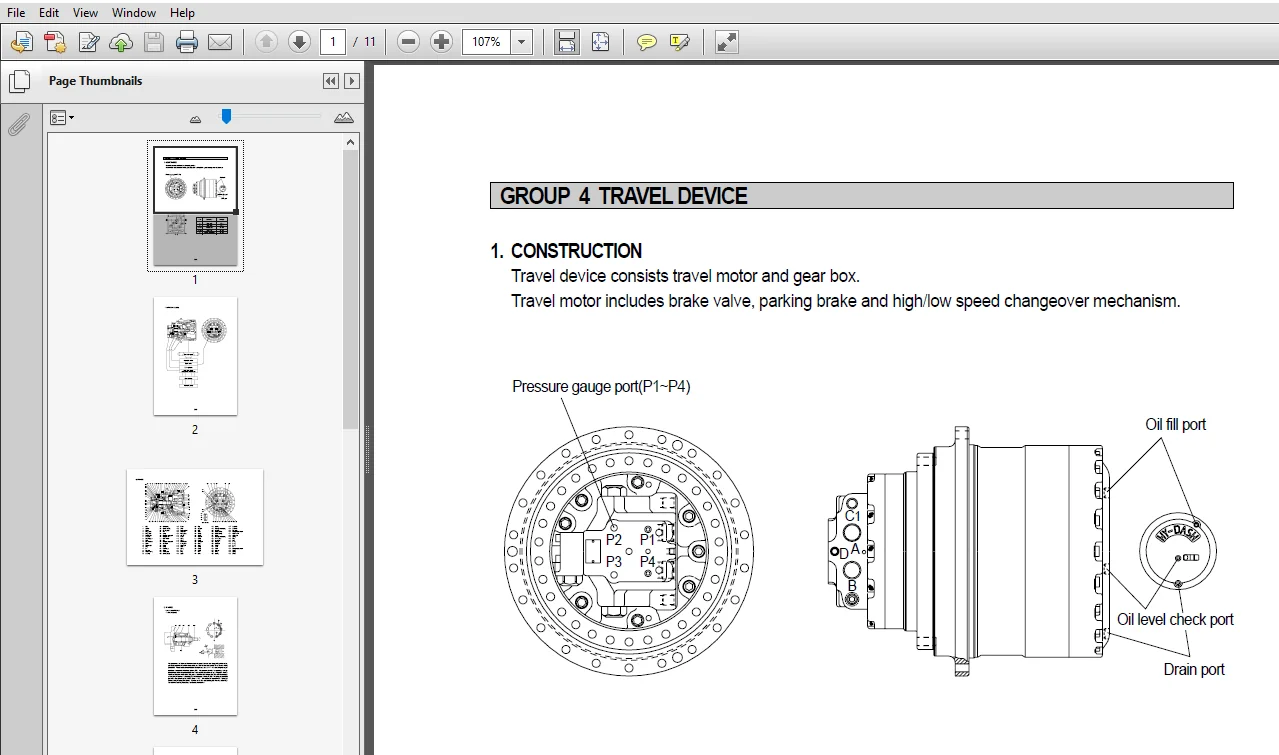
Task: Select page 2 thumbnail
Action: click(x=195, y=356)
